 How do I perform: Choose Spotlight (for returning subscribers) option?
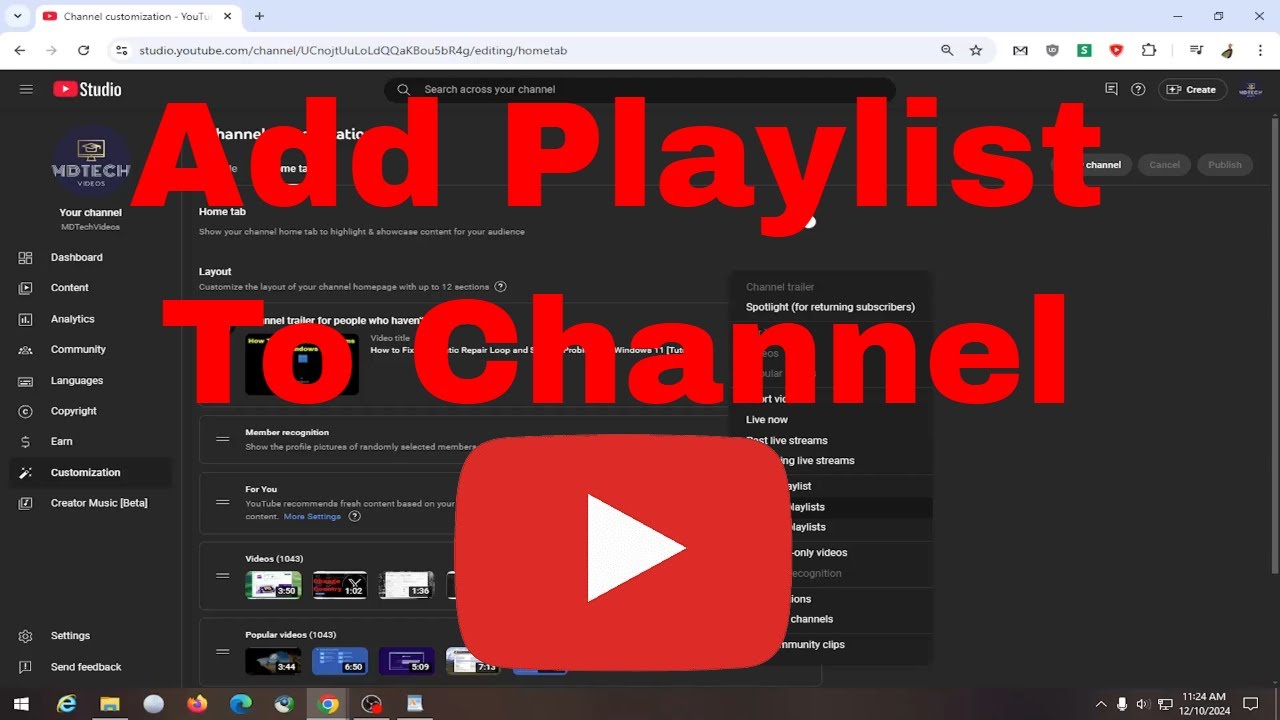pos(830,307)
